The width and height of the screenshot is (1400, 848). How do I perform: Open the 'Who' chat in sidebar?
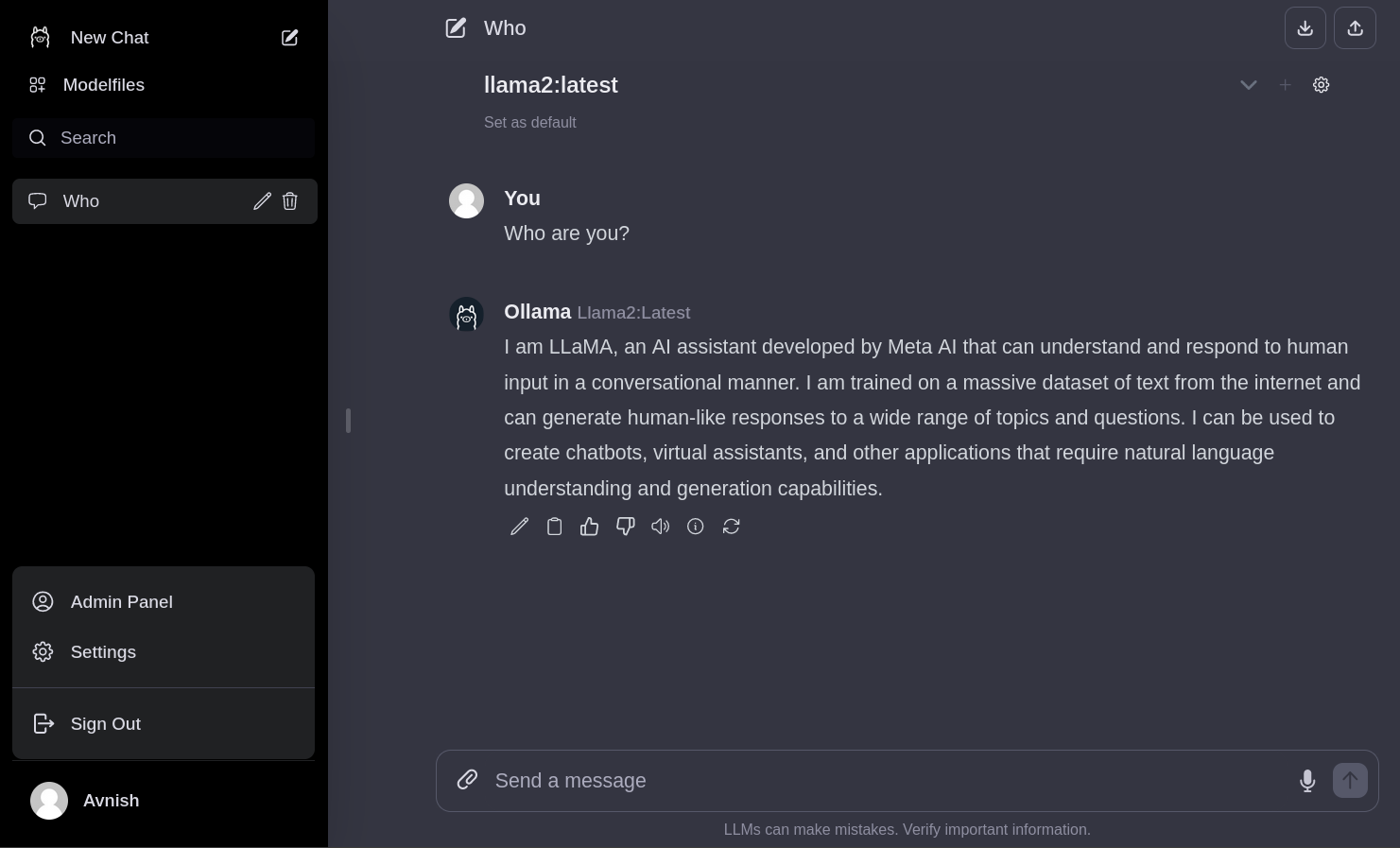click(164, 201)
